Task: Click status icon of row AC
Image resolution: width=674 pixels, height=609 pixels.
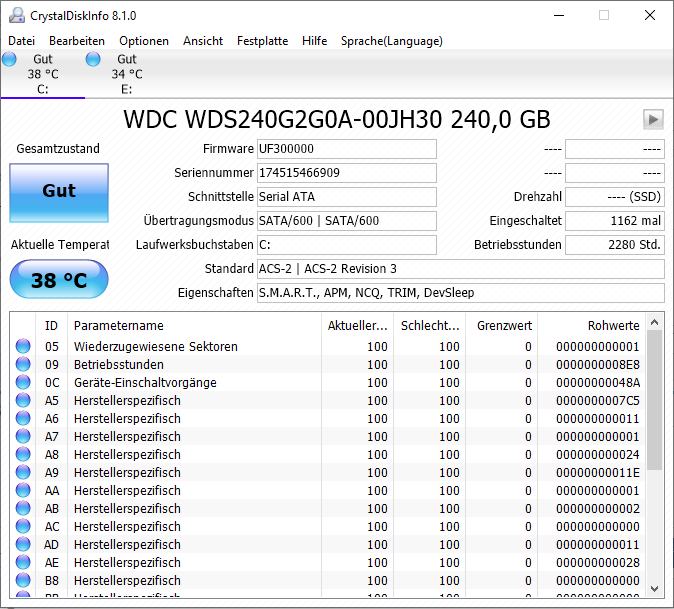Action: (x=23, y=527)
